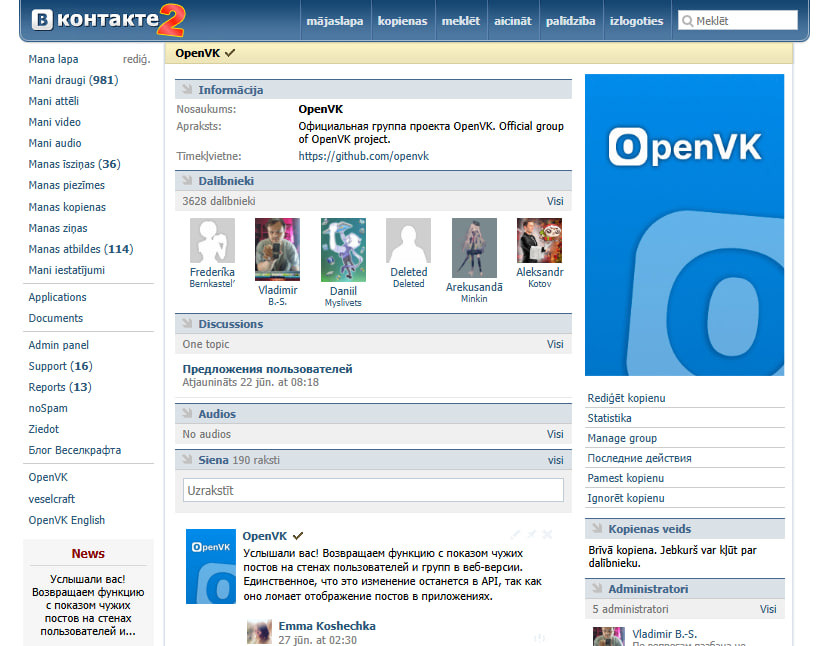Screen dimensions: 819x646
Task: Collapse the Dalībnieki section arrow
Action: pos(186,181)
